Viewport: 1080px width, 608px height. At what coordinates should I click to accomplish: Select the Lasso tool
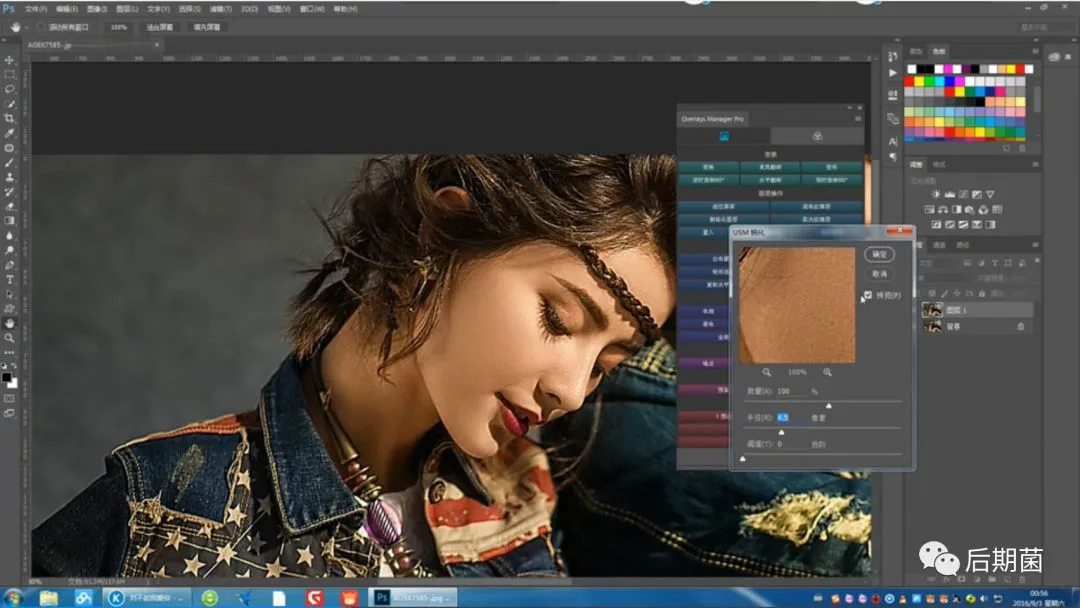click(9, 89)
